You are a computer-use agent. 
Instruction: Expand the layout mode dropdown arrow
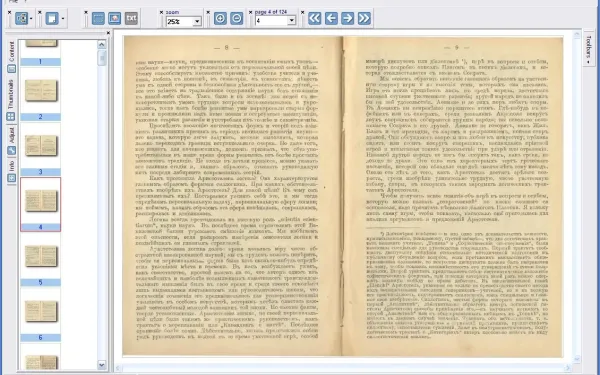click(31, 18)
